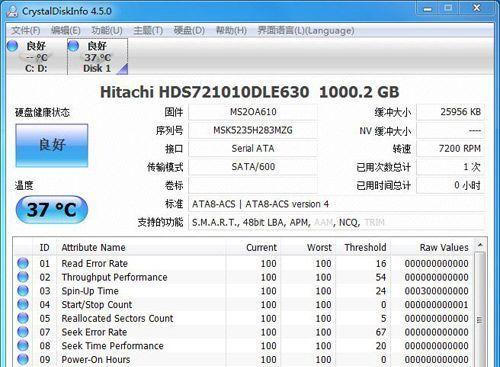Click the SATA/600 transfer mode field
Screen dimensions: 500x367
coord(253,167)
